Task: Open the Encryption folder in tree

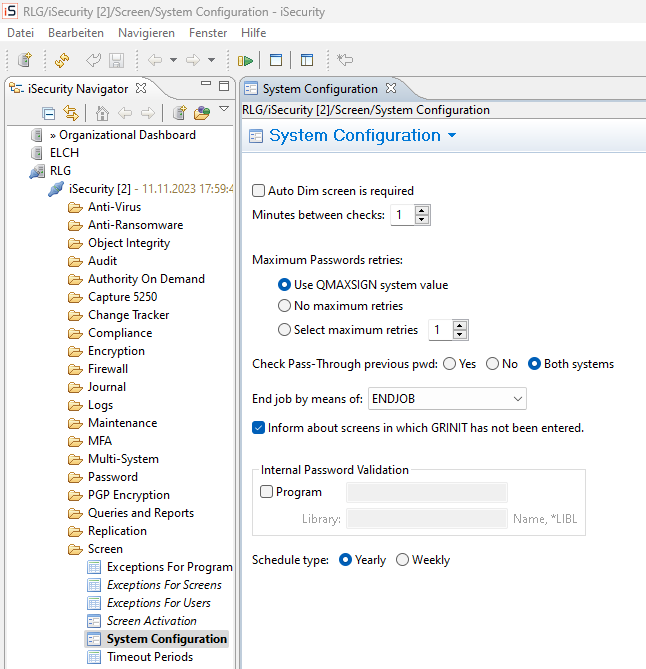Action: tap(116, 351)
